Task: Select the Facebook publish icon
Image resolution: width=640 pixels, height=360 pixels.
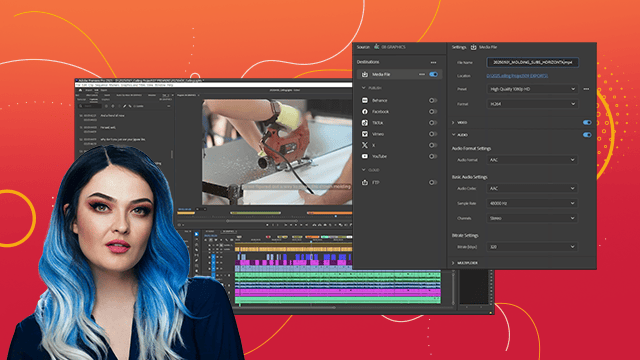Action: pyautogui.click(x=364, y=111)
